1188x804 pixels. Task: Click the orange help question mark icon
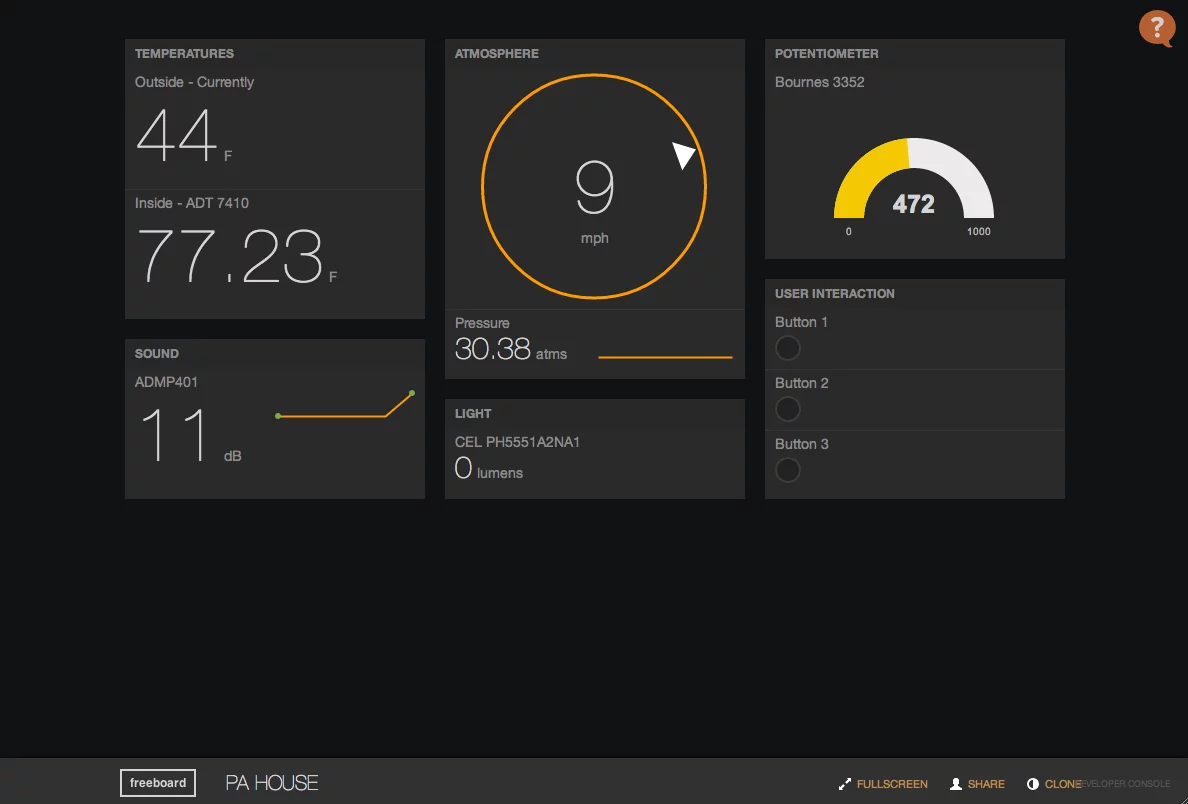(x=1156, y=27)
